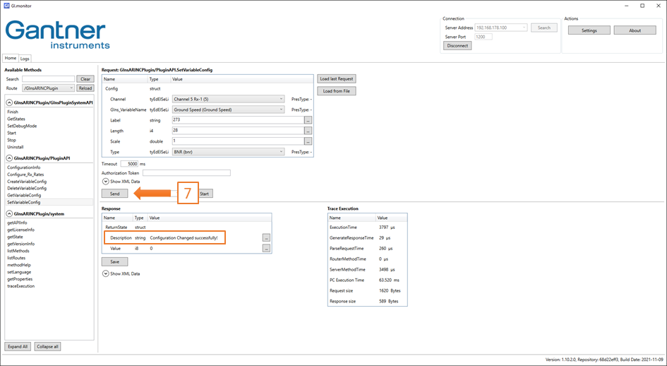Viewport: 667px width, 366px height.
Task: Select the SetDebugMode method
Action: click(22, 126)
